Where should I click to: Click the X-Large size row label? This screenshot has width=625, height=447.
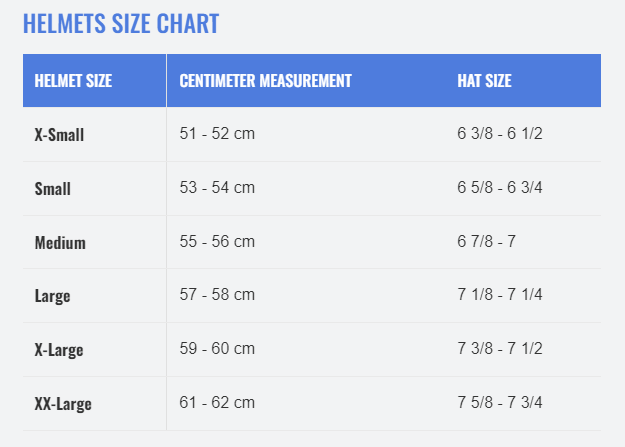(x=59, y=350)
